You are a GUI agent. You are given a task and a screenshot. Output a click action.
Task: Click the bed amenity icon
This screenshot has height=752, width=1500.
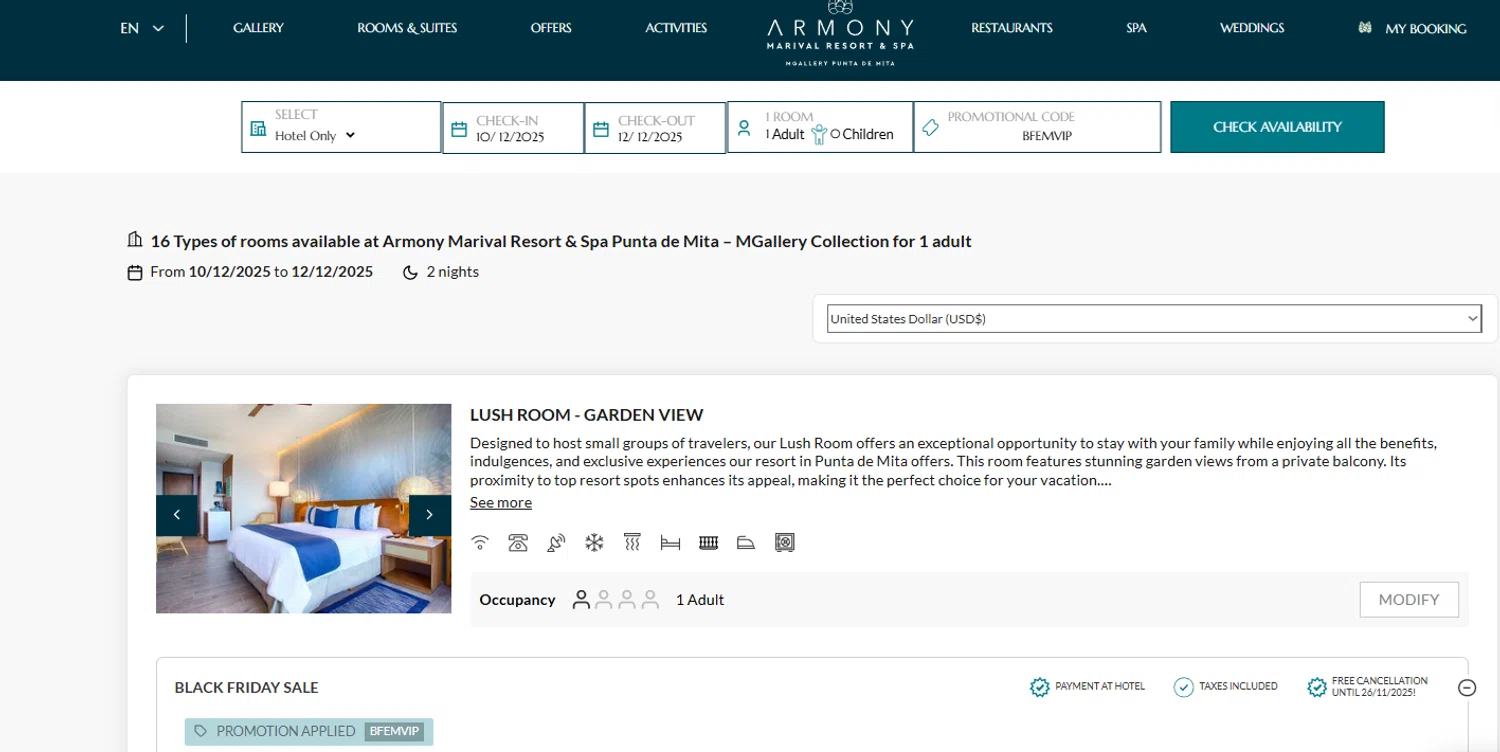670,543
